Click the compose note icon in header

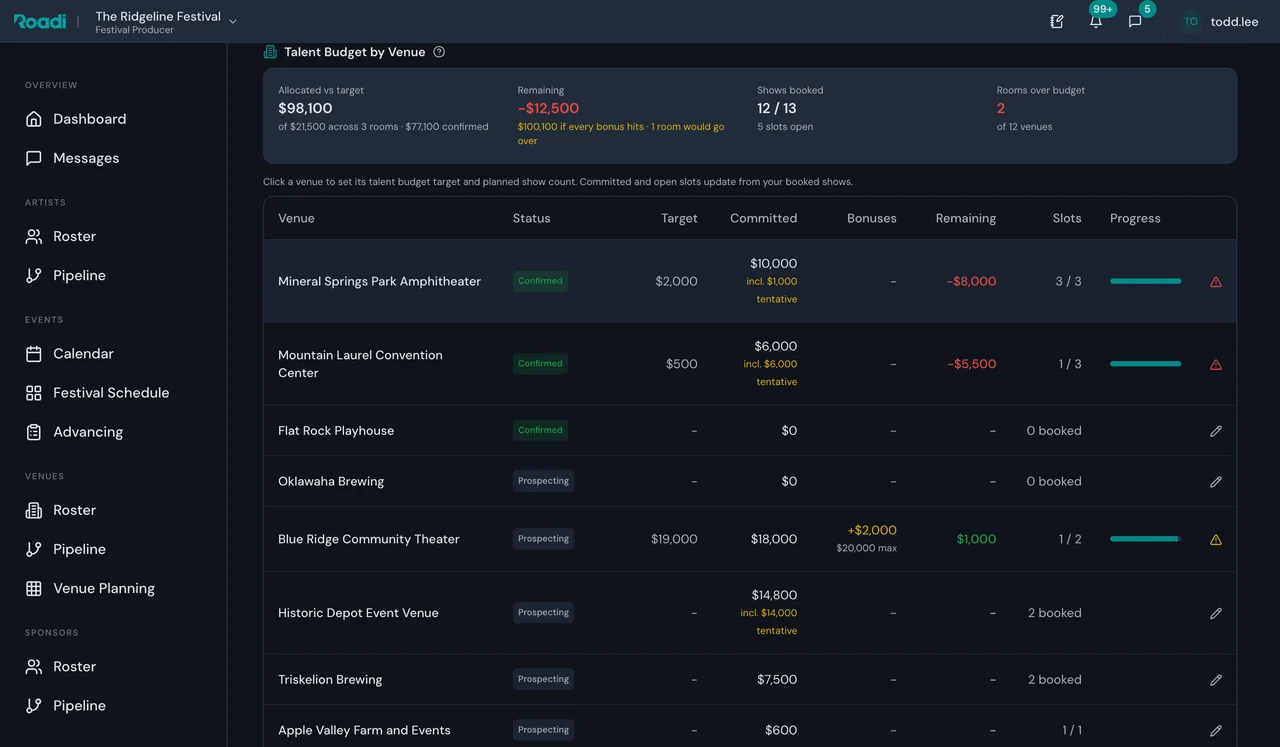point(1057,21)
